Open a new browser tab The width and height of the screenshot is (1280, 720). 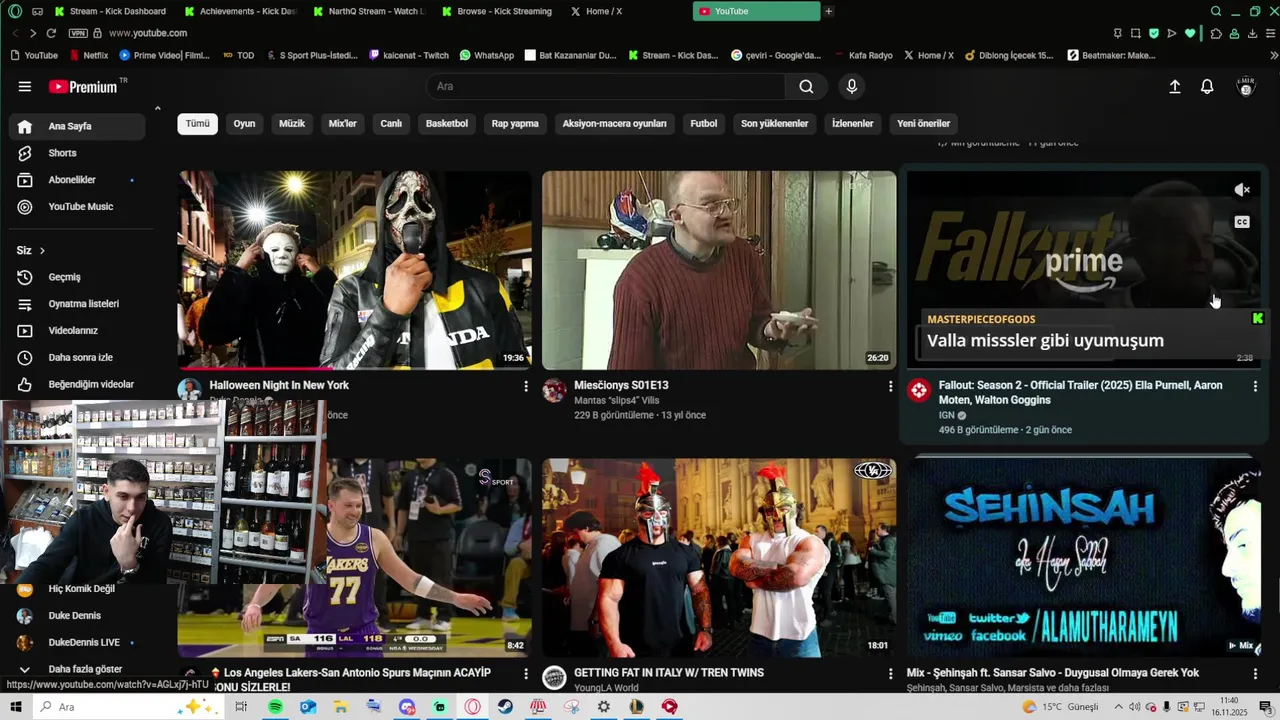[828, 11]
